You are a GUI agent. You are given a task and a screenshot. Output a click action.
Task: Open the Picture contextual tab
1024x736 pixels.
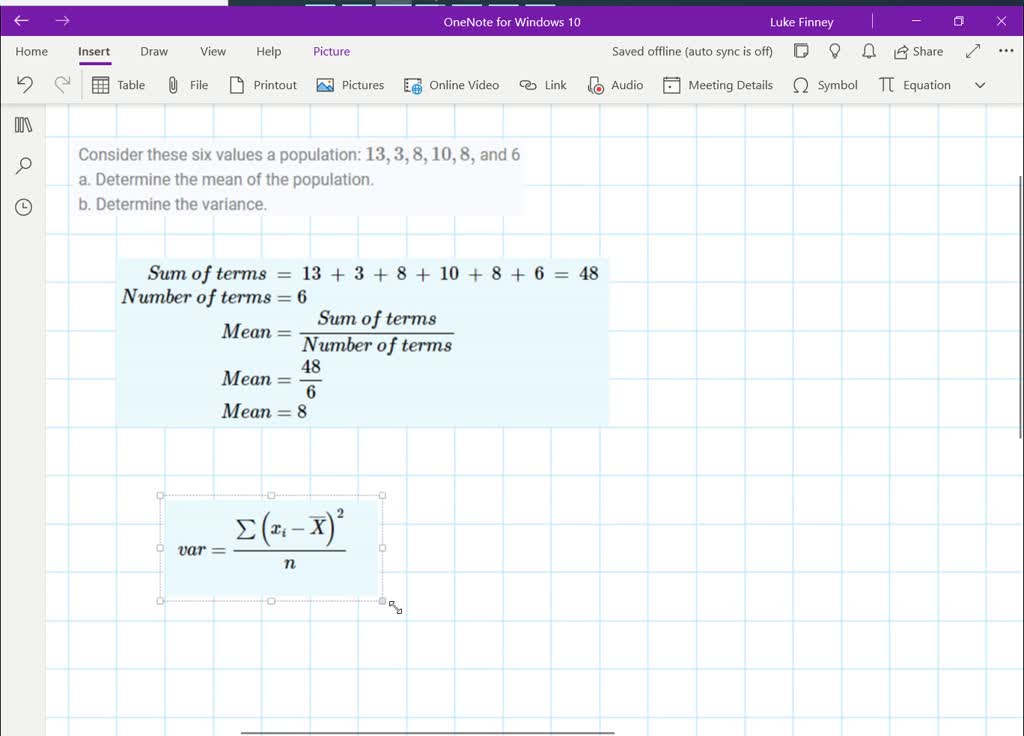click(x=331, y=51)
